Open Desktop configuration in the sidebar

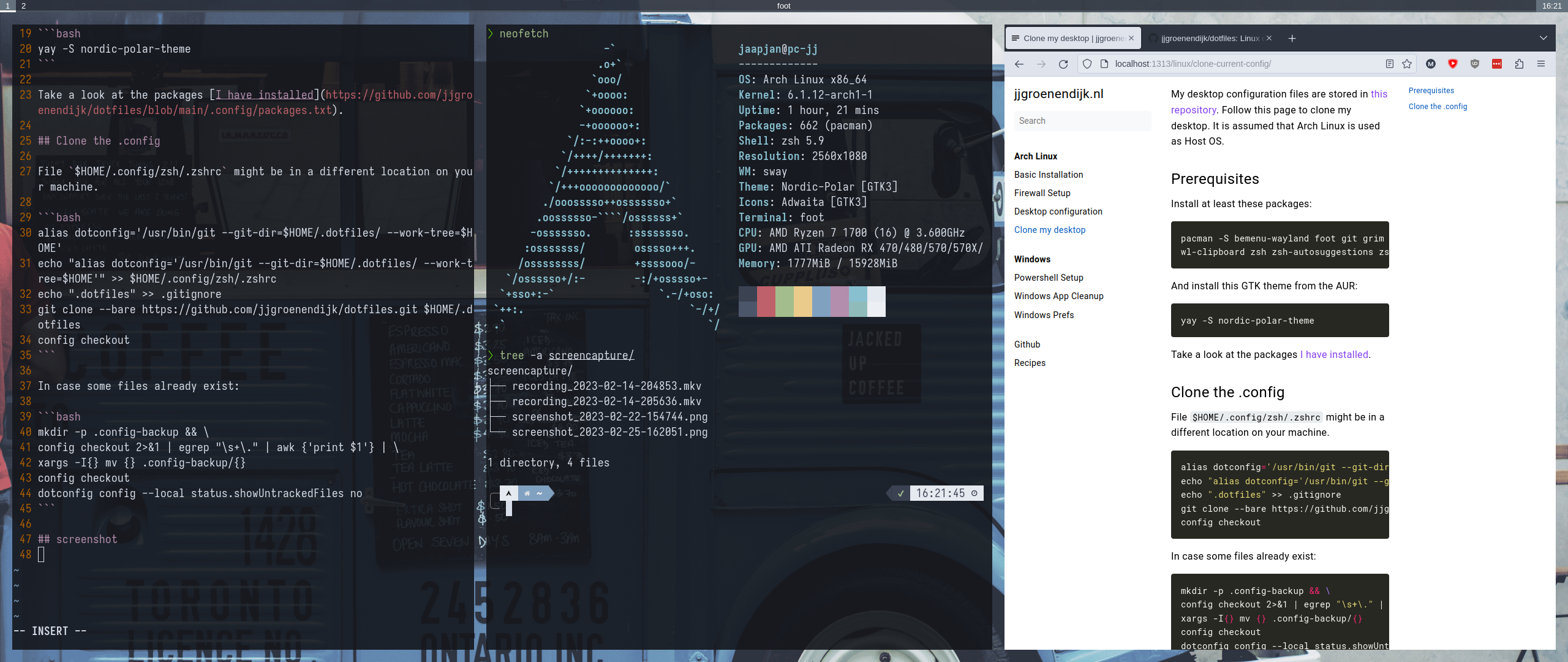tap(1058, 211)
